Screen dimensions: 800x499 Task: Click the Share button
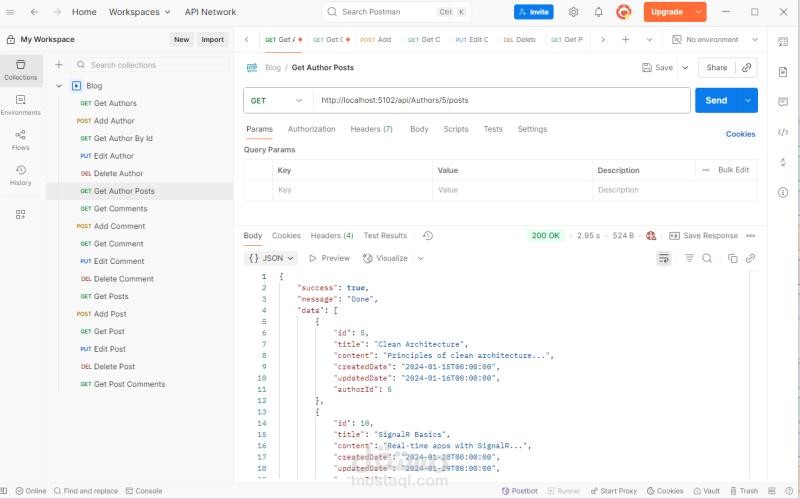point(716,67)
